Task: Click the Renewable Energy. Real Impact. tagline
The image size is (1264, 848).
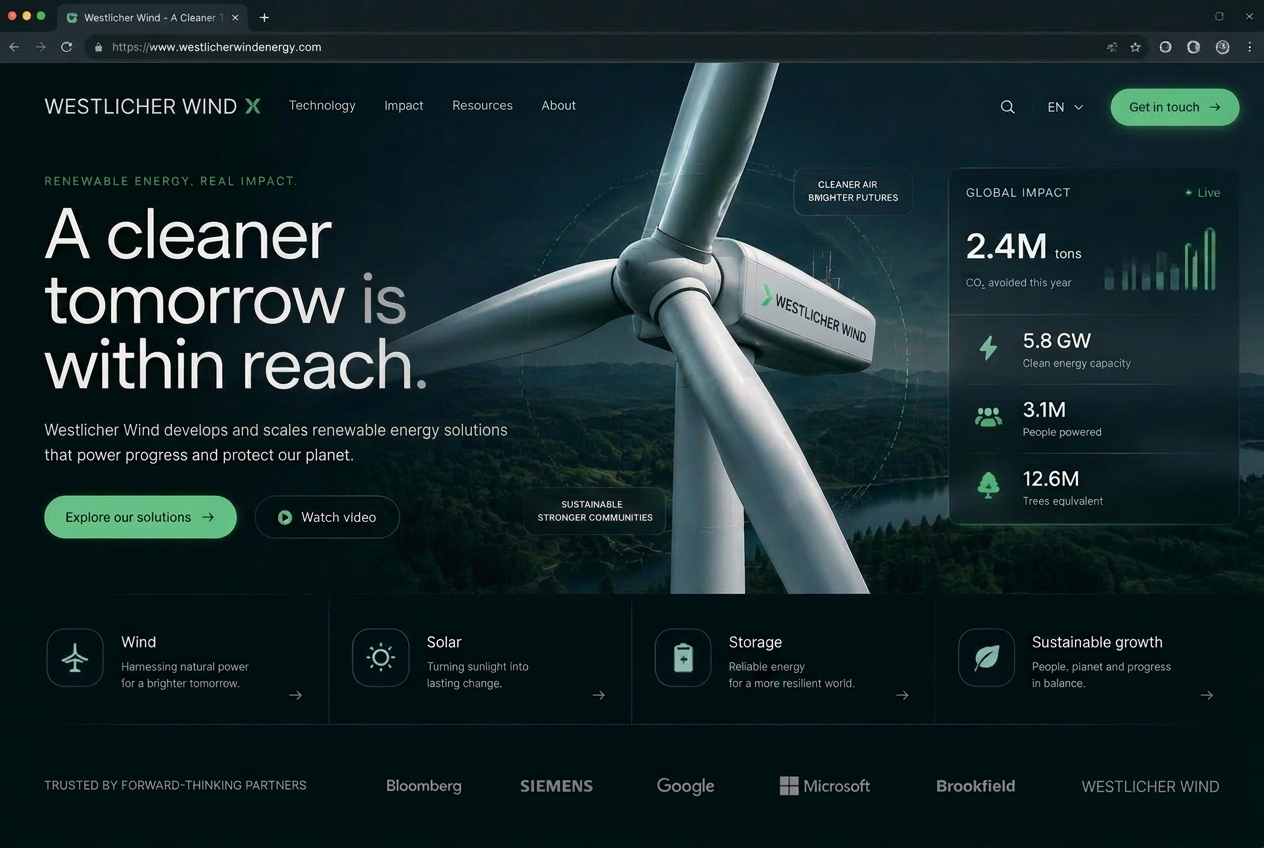Action: click(x=171, y=181)
